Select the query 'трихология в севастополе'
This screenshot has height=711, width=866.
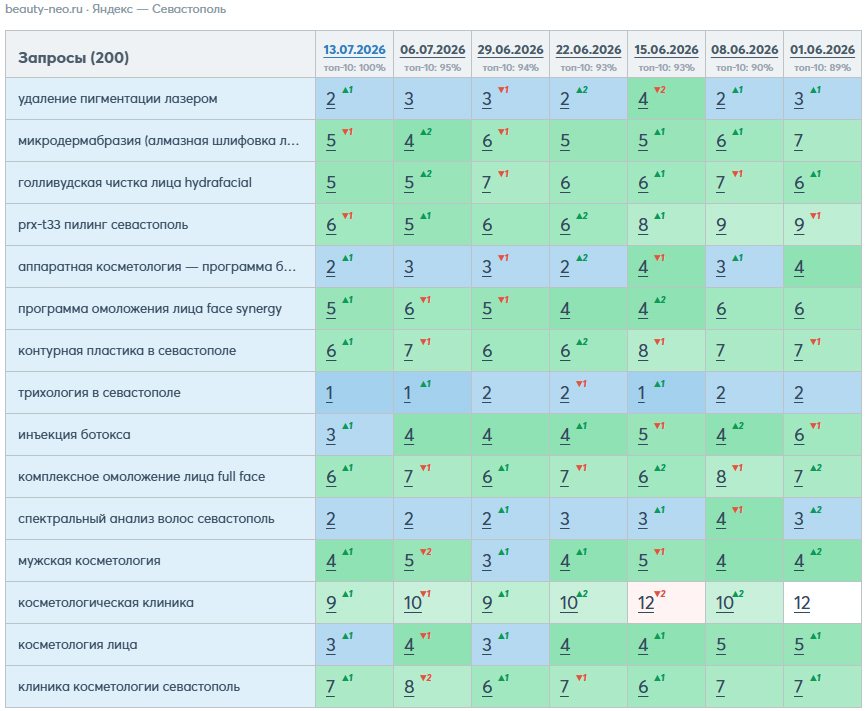click(x=99, y=393)
